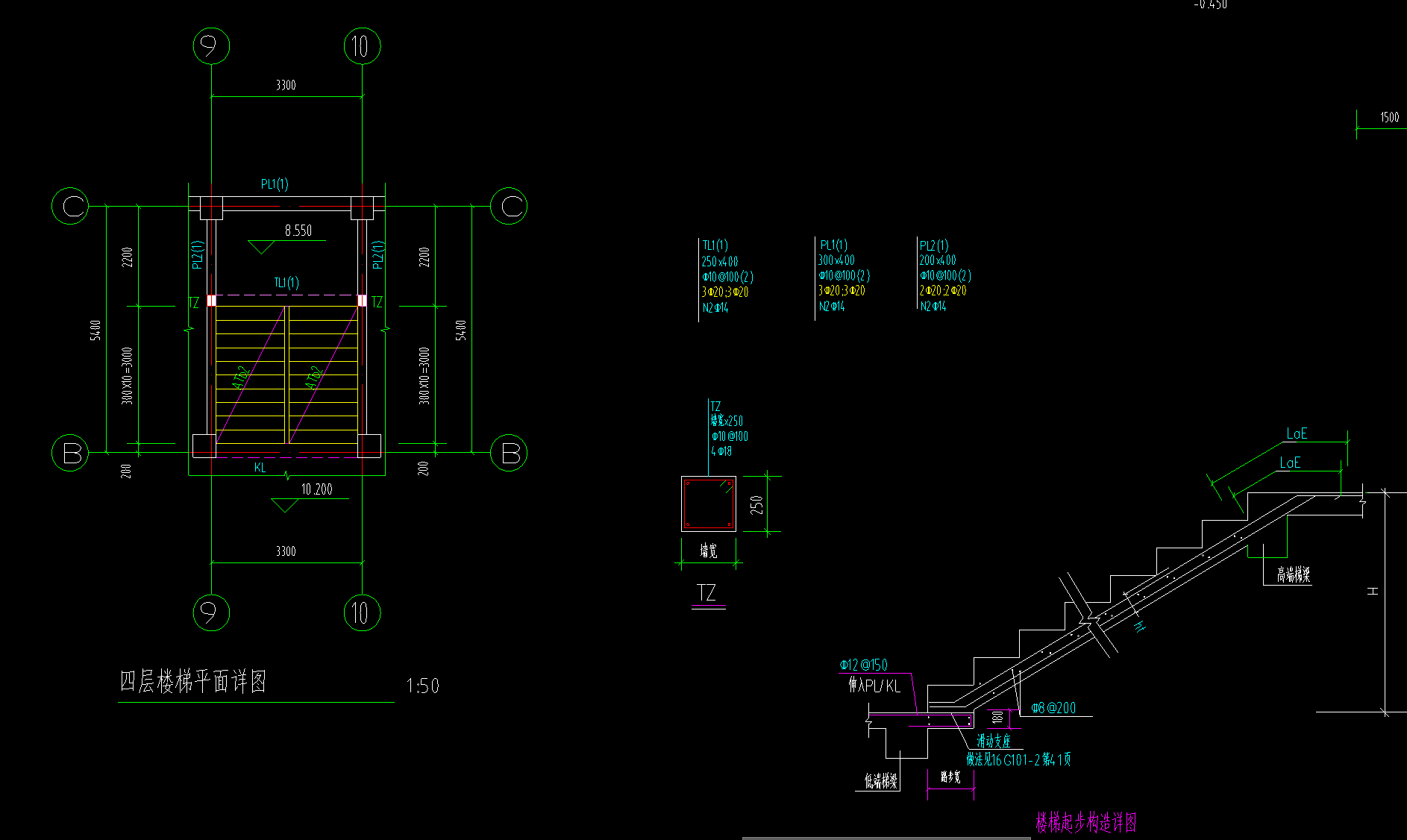Click the 滑动支座 label
Viewport: 1407px width, 840px height.
tap(994, 741)
